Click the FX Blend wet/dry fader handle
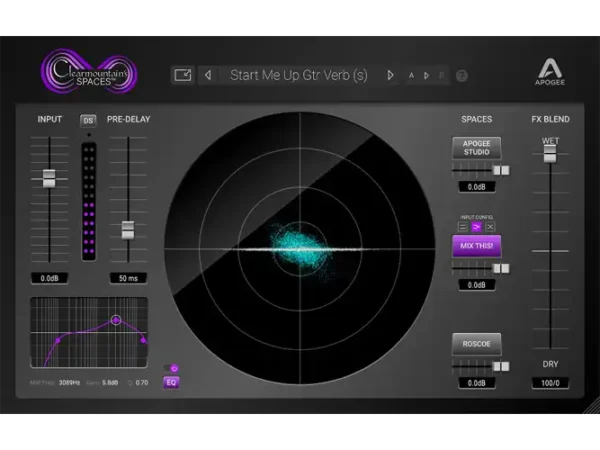 pyautogui.click(x=550, y=153)
